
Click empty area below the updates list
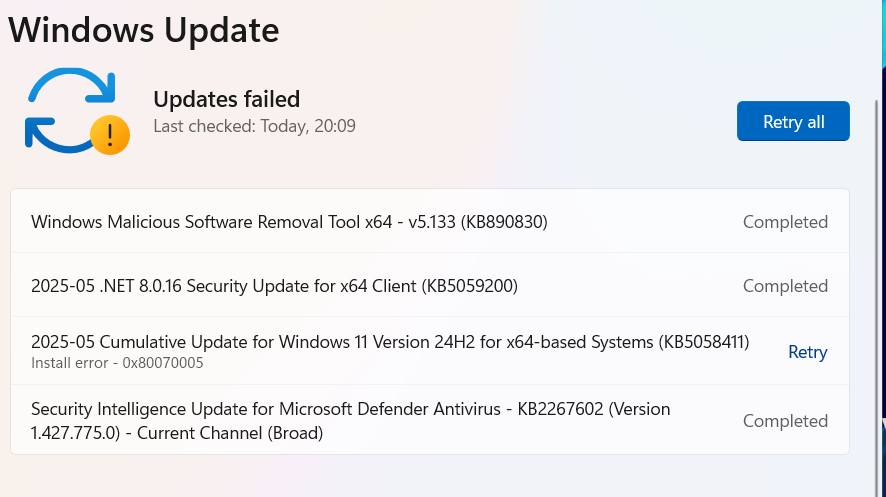pos(429,476)
